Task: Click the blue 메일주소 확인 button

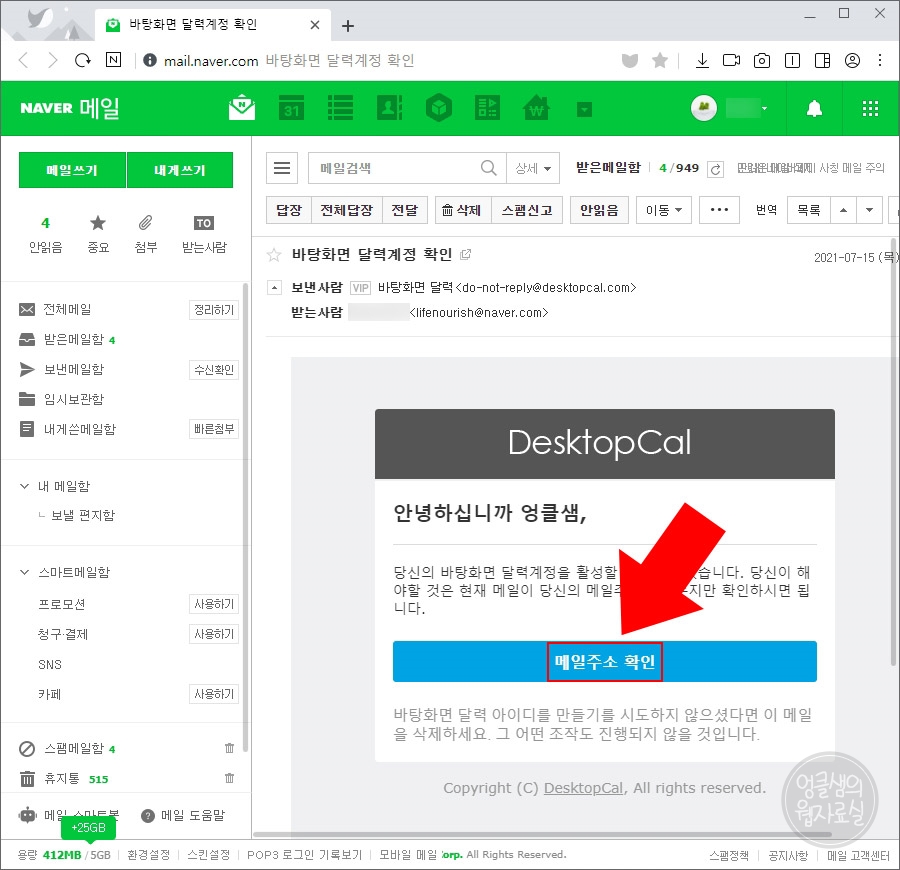Action: click(604, 661)
